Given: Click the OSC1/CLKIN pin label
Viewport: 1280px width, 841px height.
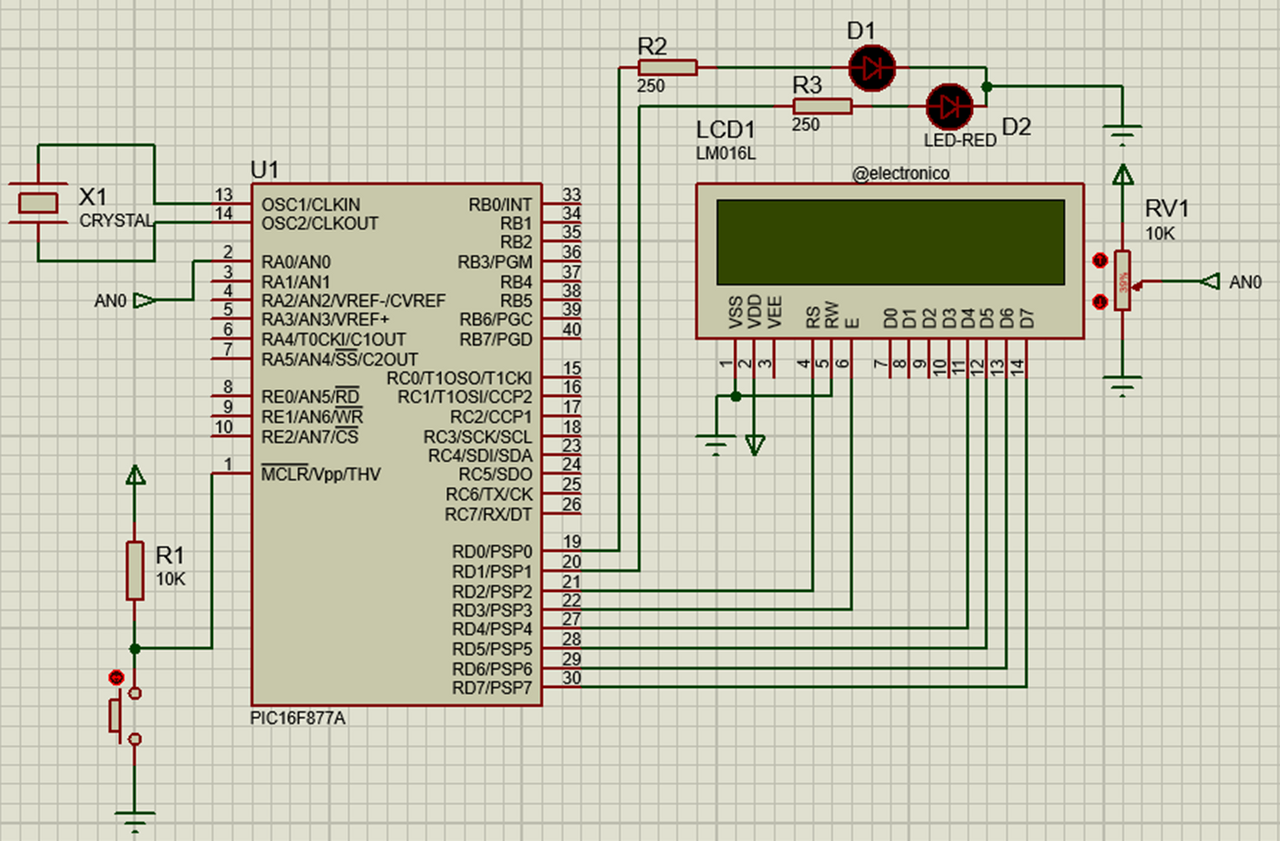Looking at the screenshot, I should (x=311, y=204).
